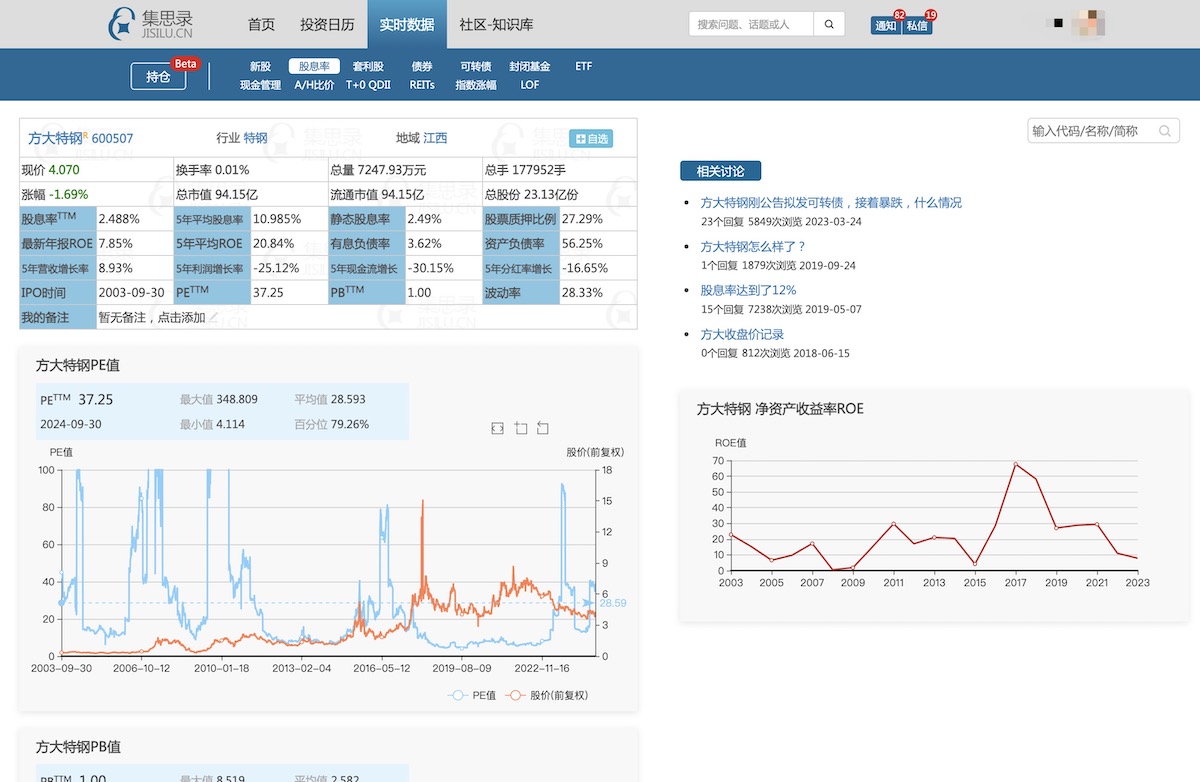Toggle PE值 series in chart legend
This screenshot has height=782, width=1200.
pyautogui.click(x=474, y=695)
